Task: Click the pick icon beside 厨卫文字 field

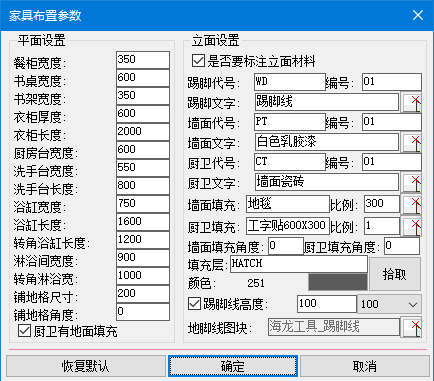Action: pyautogui.click(x=411, y=182)
